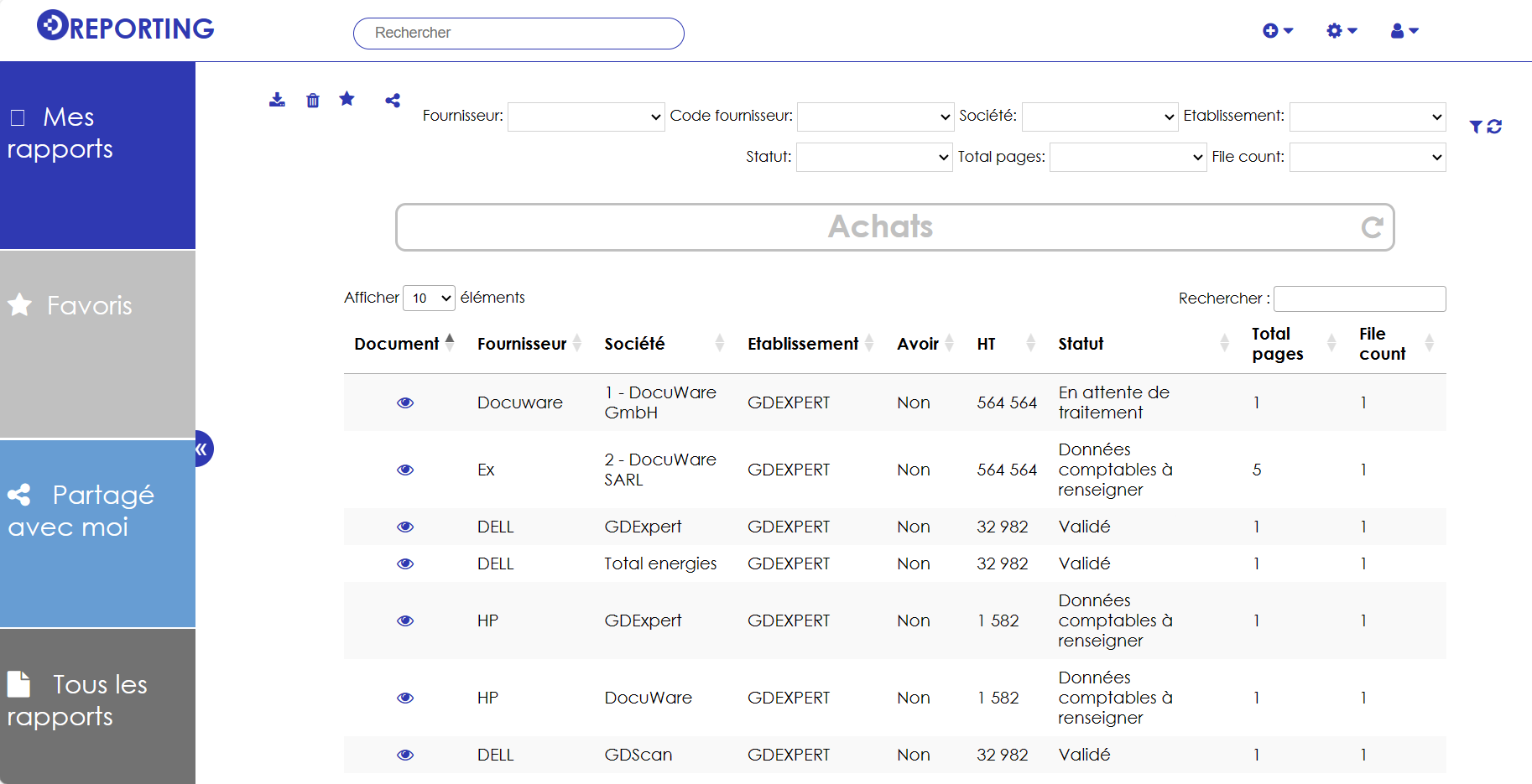Reload the Achats report with refresh arrow
This screenshot has width=1532, height=784.
(x=1372, y=227)
